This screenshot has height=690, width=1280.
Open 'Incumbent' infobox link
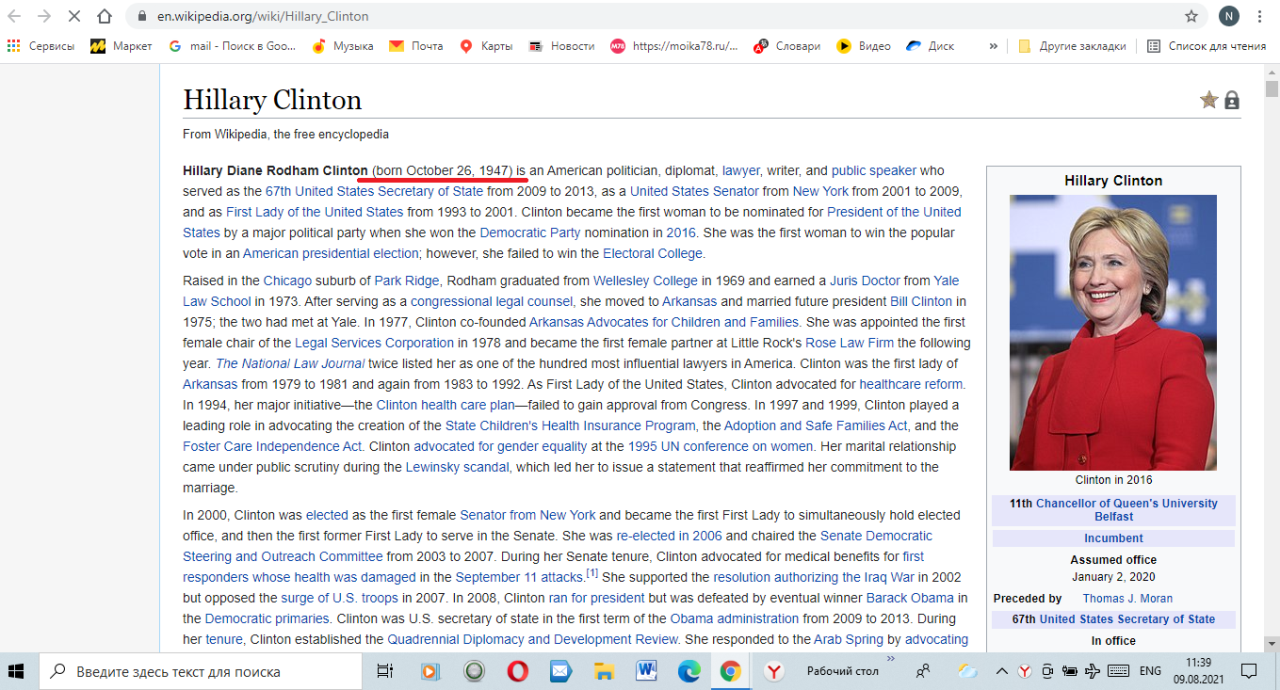(x=1113, y=538)
